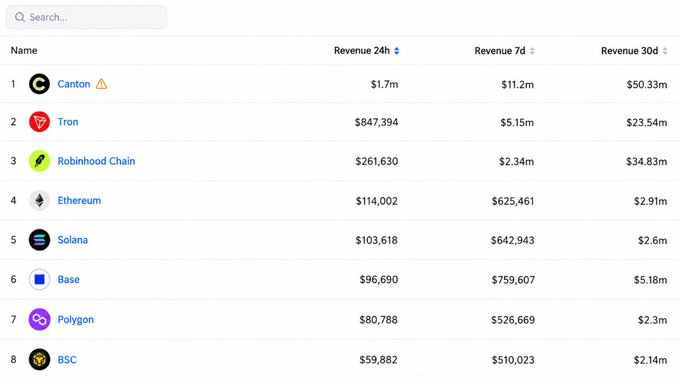Open the Solana chain link

click(x=73, y=240)
